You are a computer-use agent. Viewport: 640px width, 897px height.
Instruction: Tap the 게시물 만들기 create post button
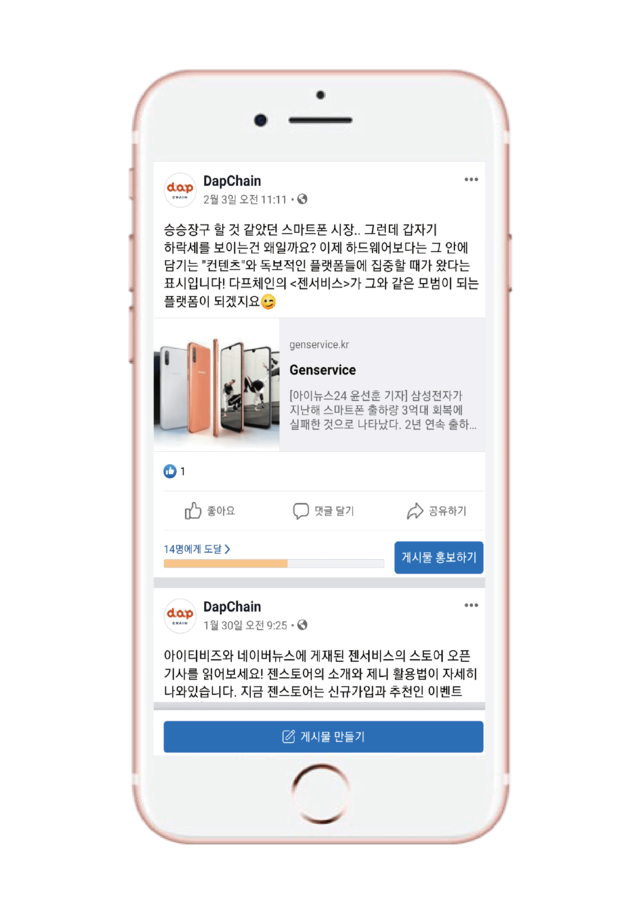(323, 736)
